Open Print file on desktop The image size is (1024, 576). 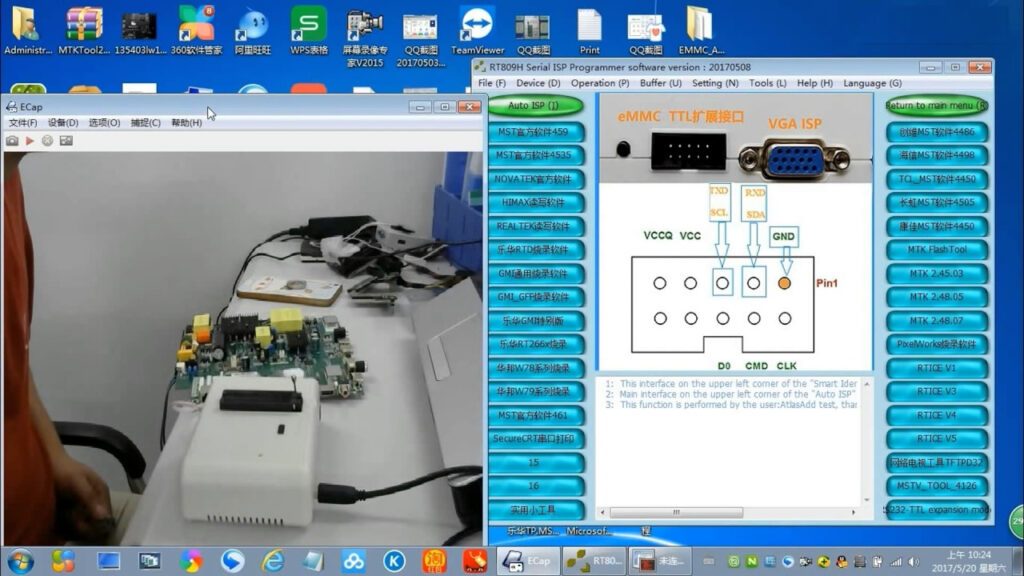(589, 30)
